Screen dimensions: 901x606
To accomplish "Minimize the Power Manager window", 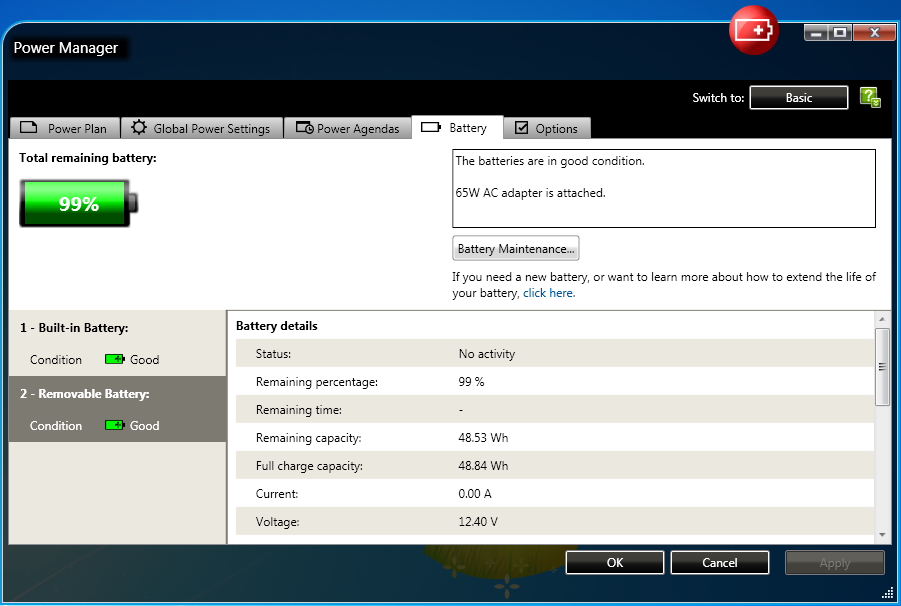I will 816,33.
